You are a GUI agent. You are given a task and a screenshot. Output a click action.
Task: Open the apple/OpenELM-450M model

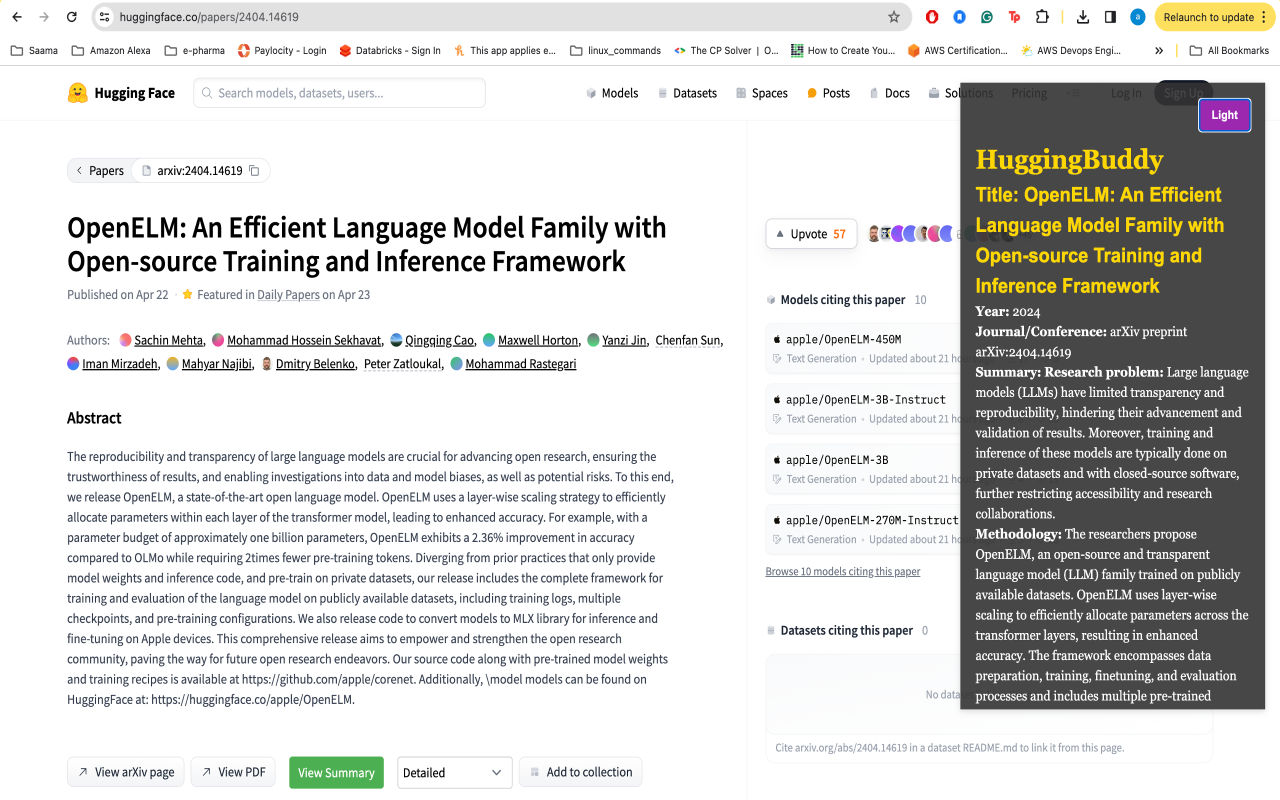pyautogui.click(x=862, y=348)
